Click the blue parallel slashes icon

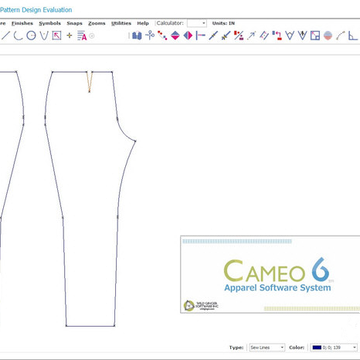coord(264,36)
